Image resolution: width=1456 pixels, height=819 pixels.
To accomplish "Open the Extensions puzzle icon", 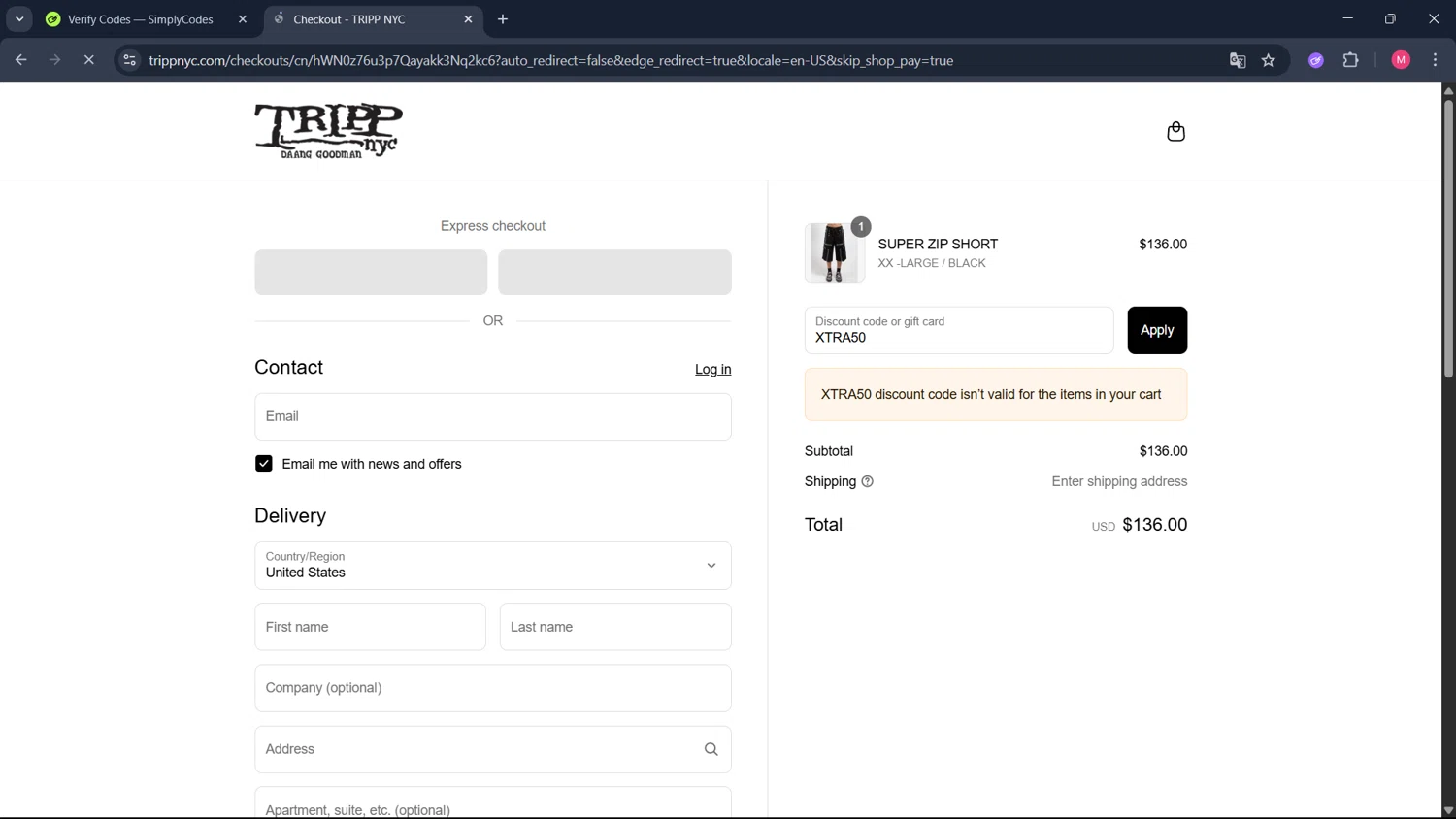I will coord(1350,60).
